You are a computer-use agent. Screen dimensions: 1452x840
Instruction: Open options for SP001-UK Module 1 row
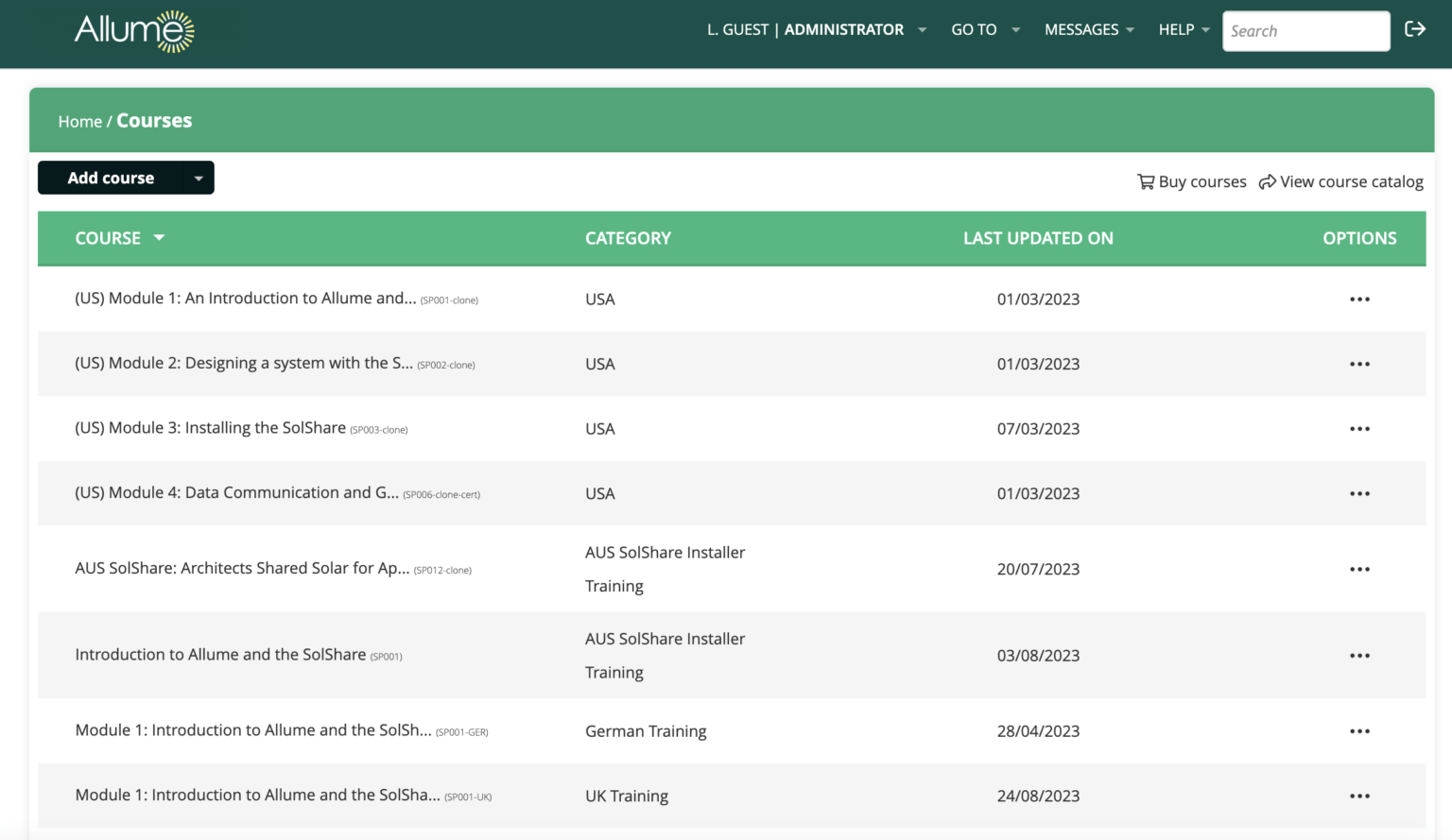point(1359,796)
